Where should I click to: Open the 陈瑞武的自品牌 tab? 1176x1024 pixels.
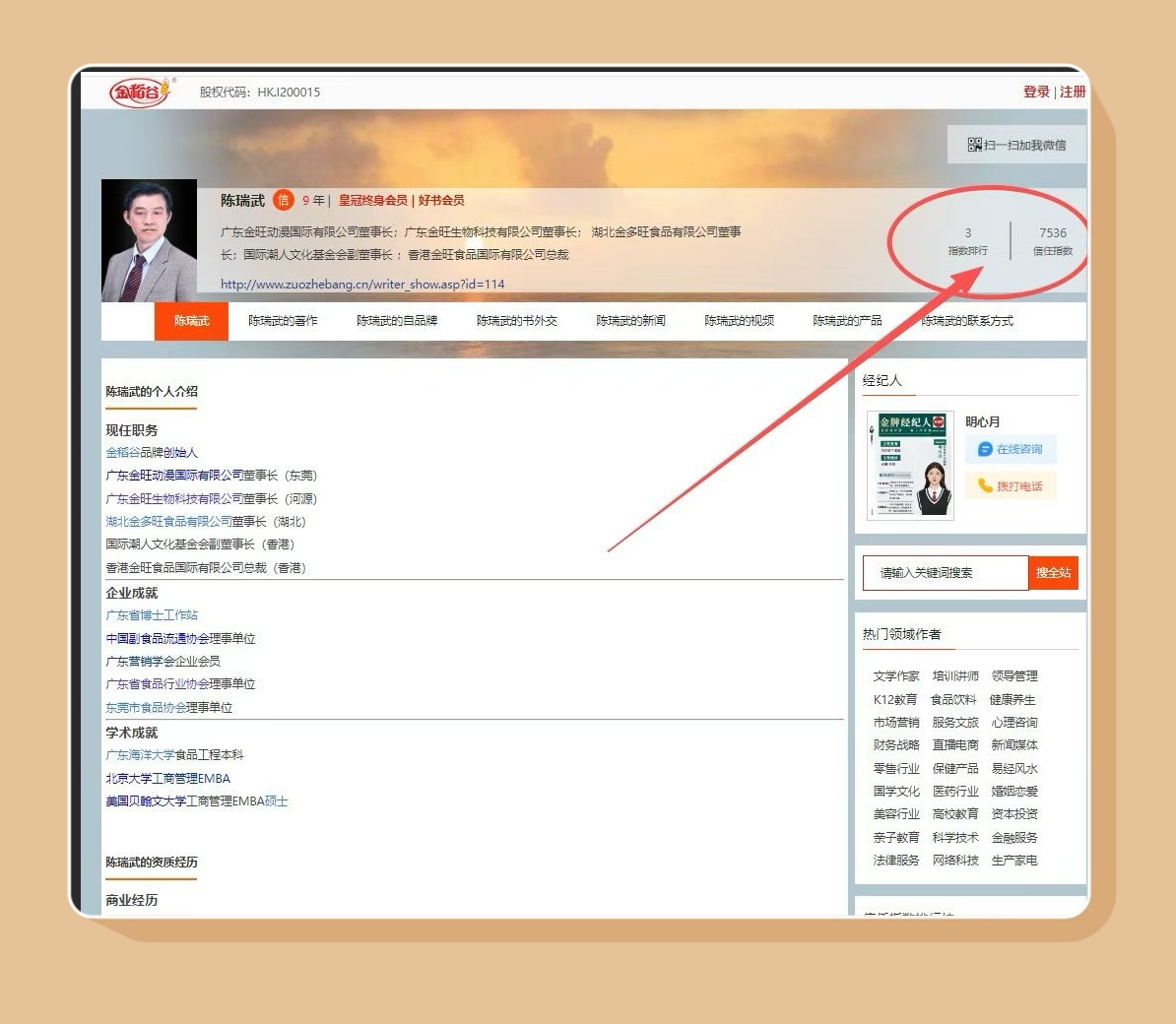point(397,321)
